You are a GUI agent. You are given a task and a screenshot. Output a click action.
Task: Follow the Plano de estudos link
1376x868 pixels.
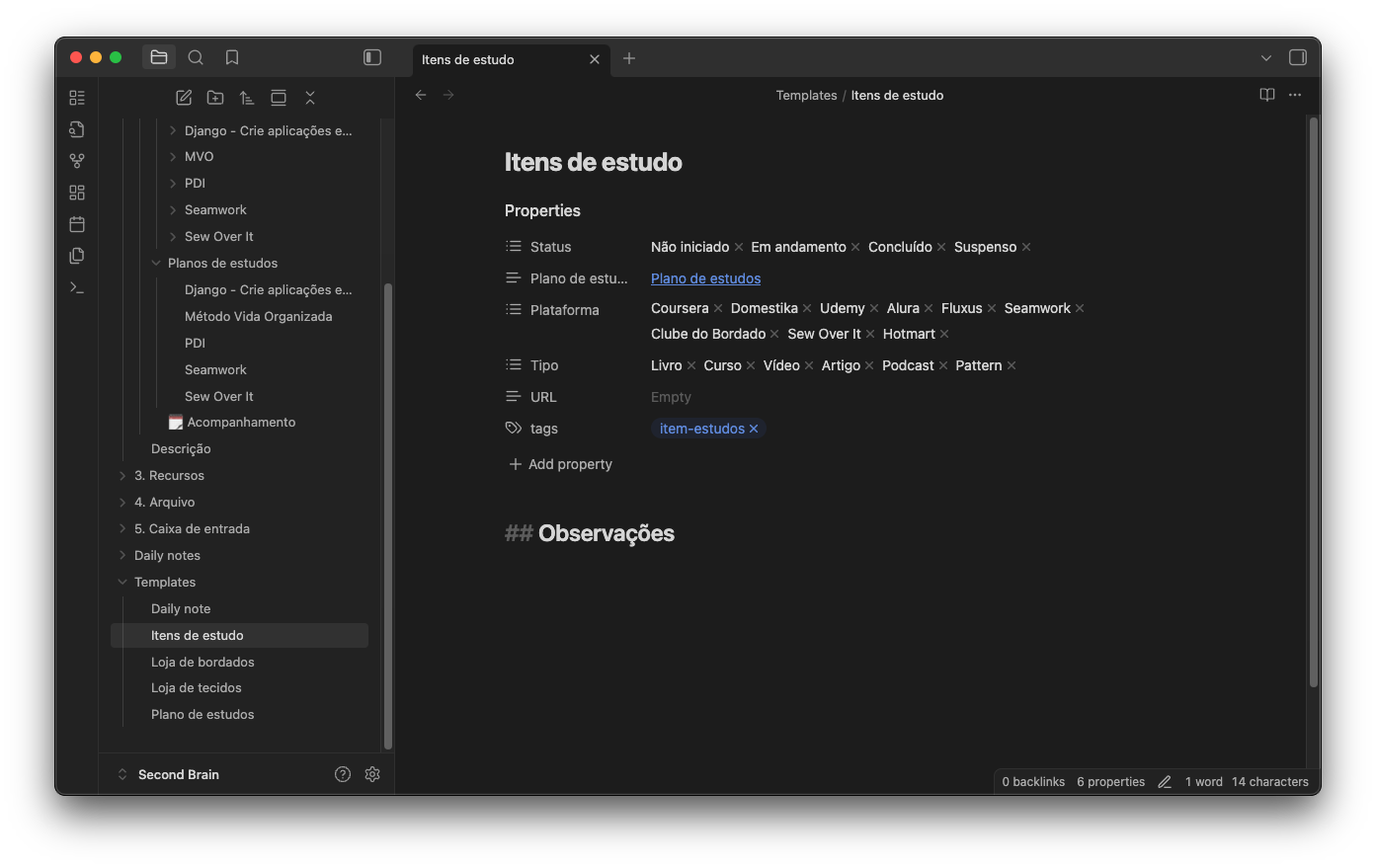coord(705,278)
